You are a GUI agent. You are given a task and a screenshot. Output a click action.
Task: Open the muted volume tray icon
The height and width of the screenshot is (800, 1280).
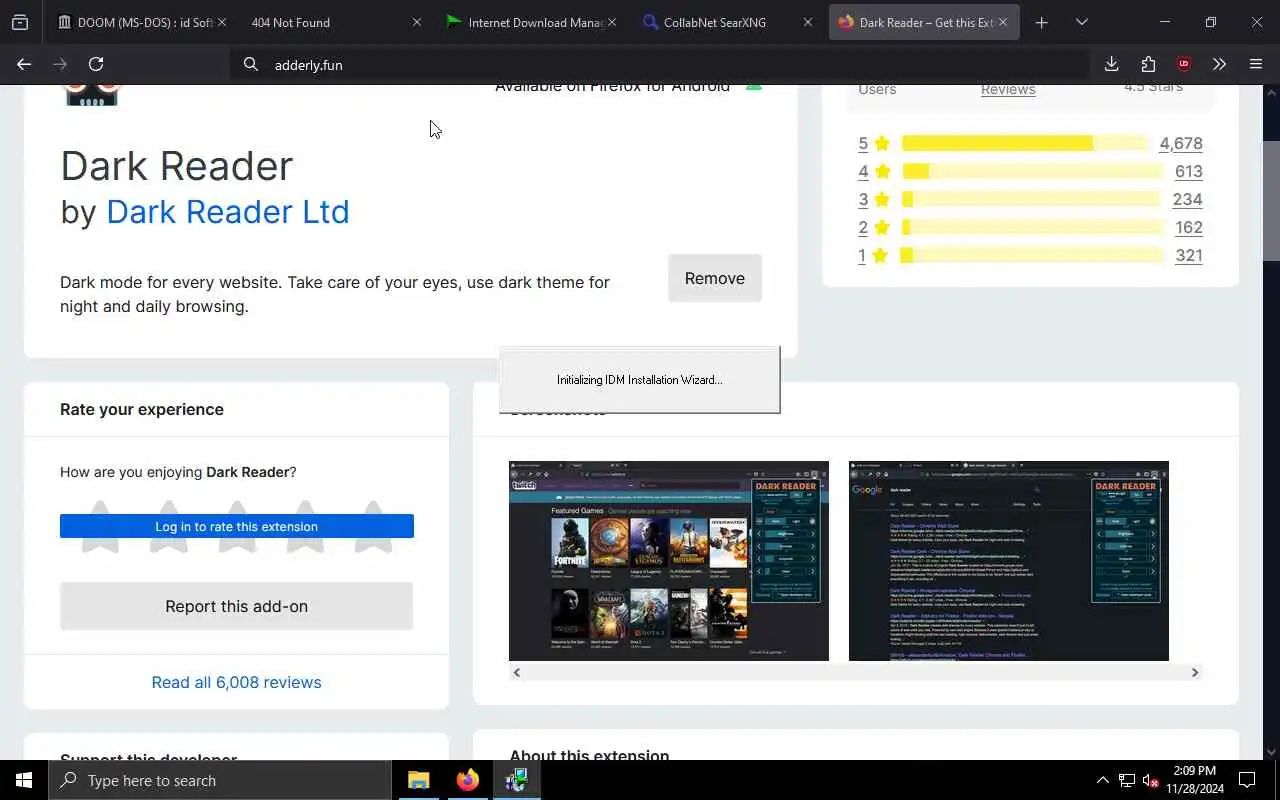1151,780
